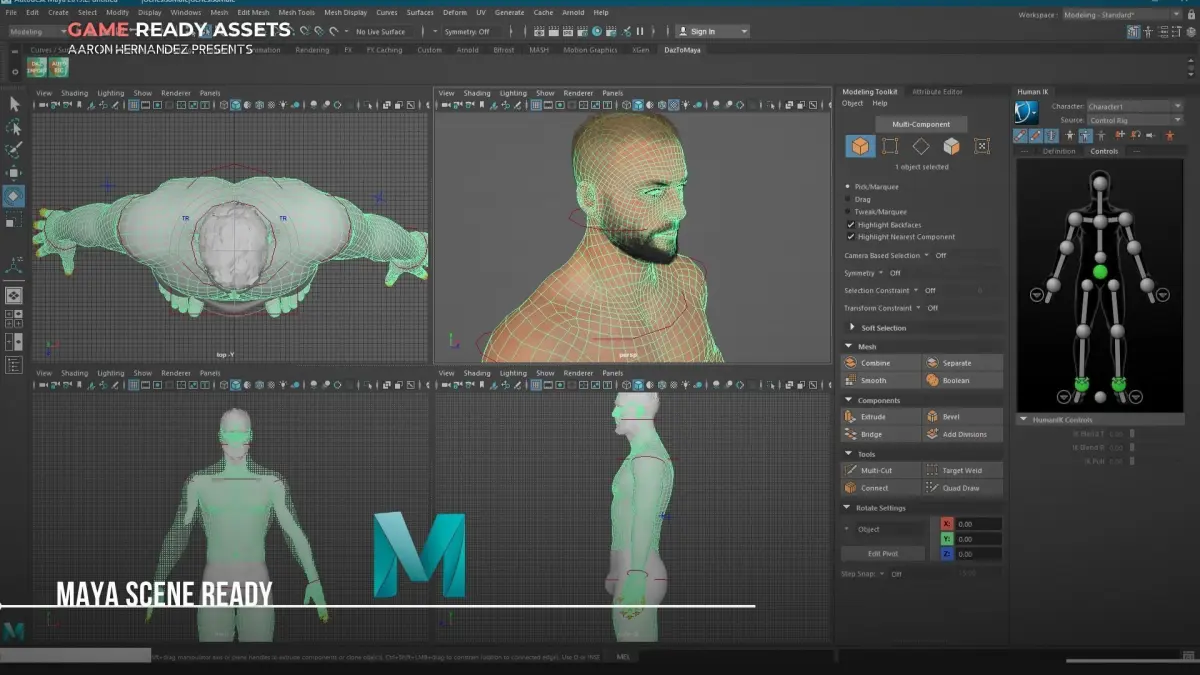Activate the Bridge component tool
This screenshot has width=1200, height=675.
click(x=880, y=435)
